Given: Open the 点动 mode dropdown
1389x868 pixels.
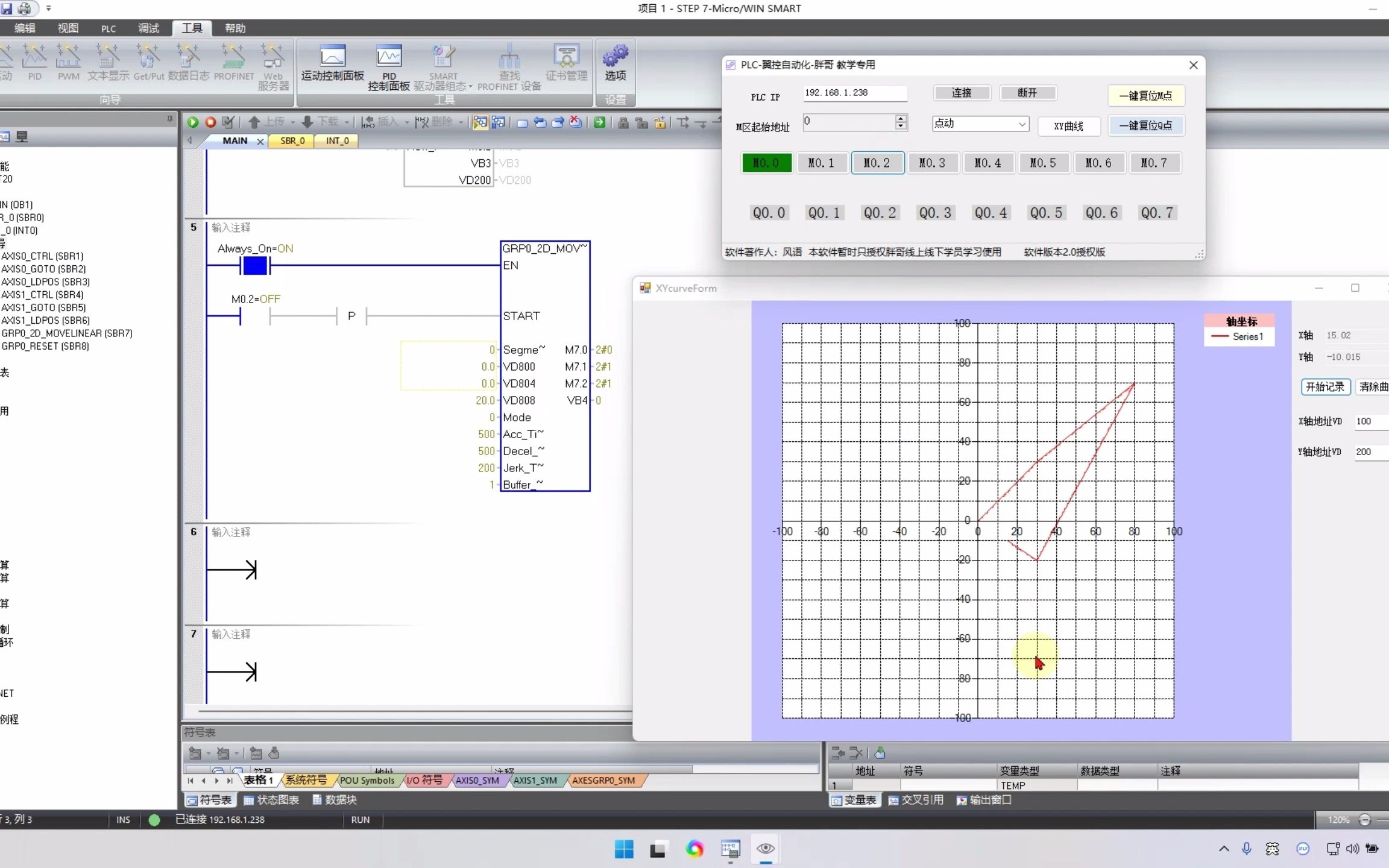Looking at the screenshot, I should [x=1022, y=124].
